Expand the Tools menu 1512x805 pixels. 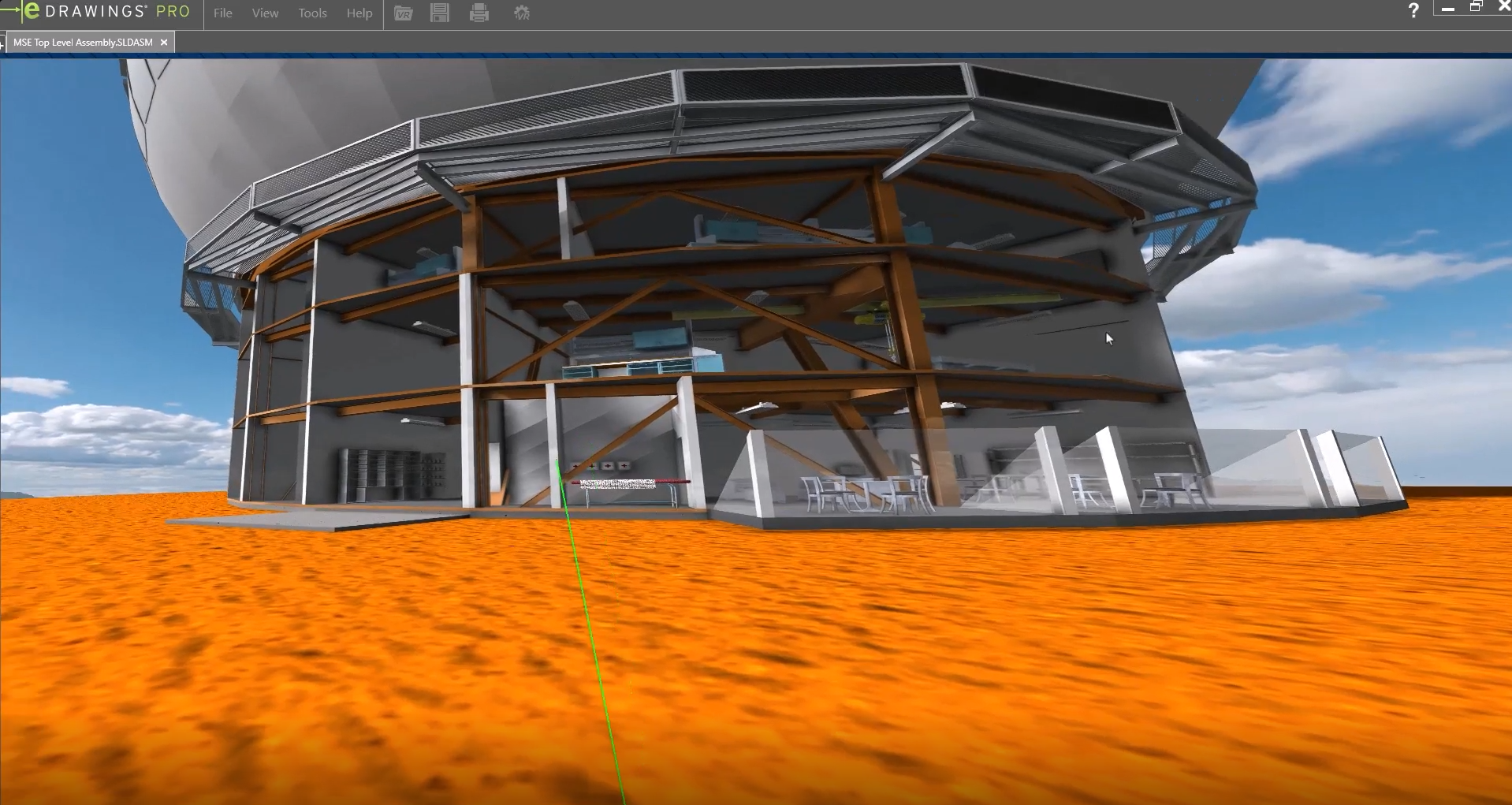point(312,13)
